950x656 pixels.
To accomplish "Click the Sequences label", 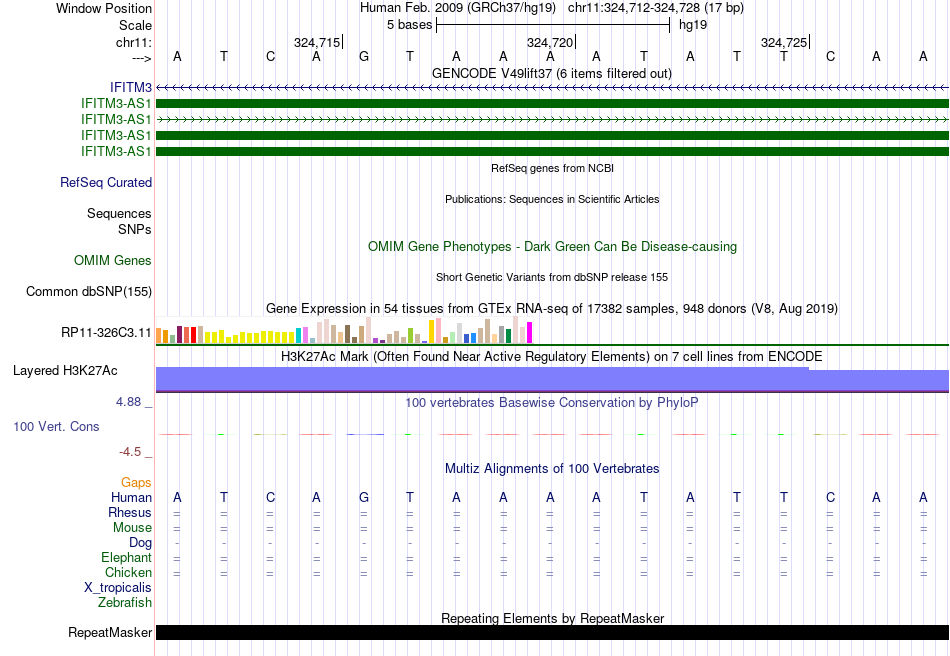I will point(119,213).
